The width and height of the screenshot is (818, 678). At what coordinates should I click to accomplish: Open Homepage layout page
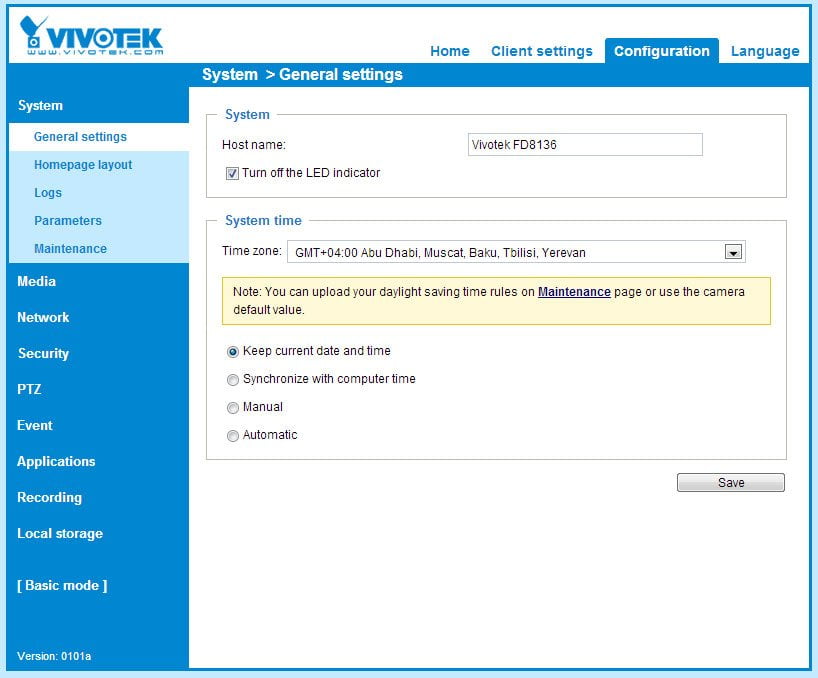coord(83,165)
